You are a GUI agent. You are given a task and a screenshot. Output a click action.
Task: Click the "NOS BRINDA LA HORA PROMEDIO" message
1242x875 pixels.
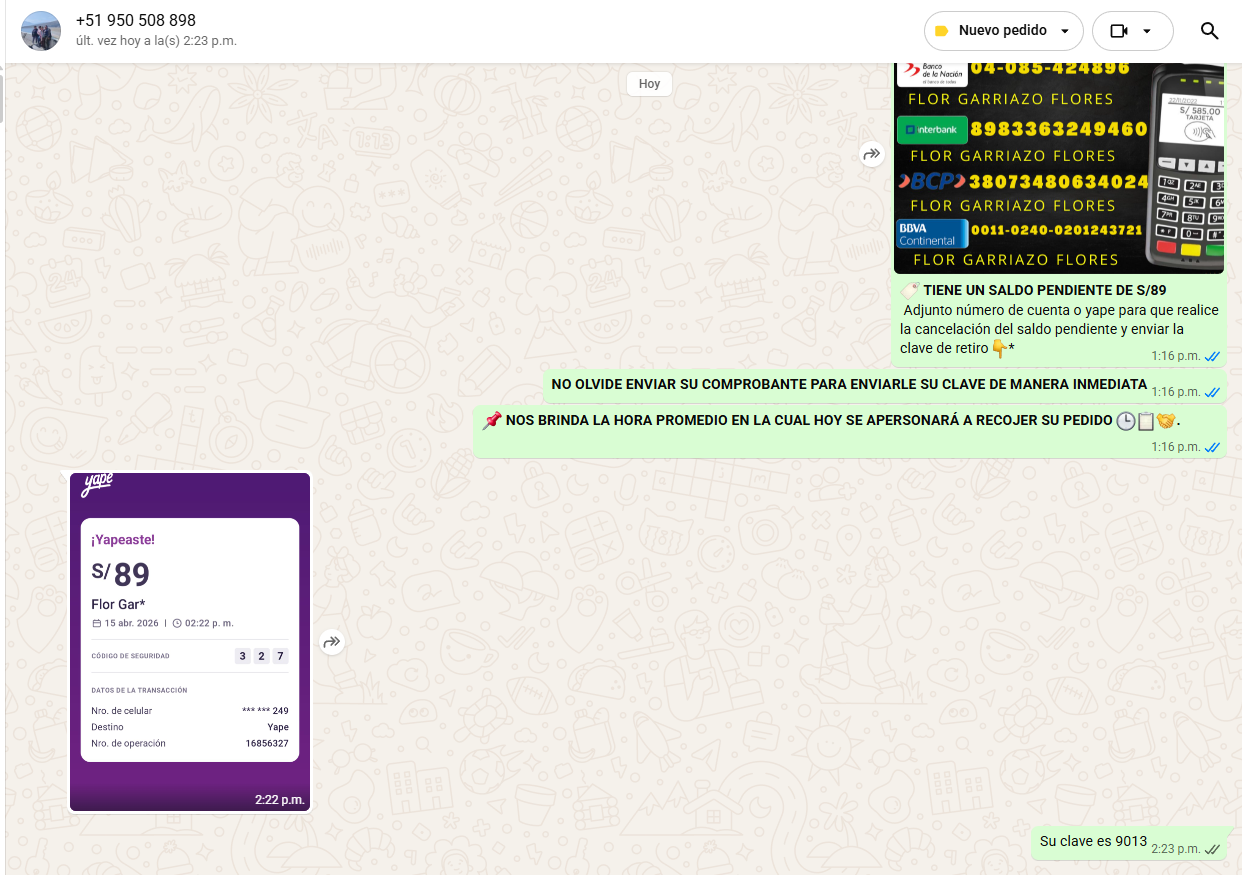point(810,421)
